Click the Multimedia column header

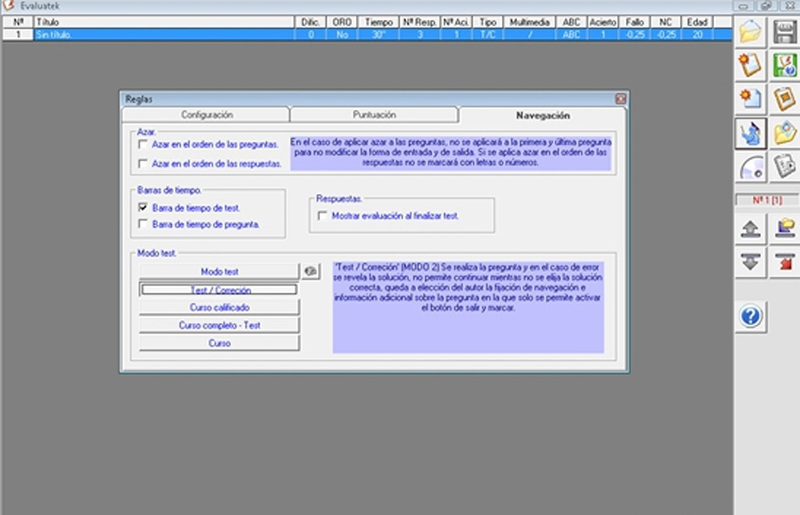(x=530, y=22)
